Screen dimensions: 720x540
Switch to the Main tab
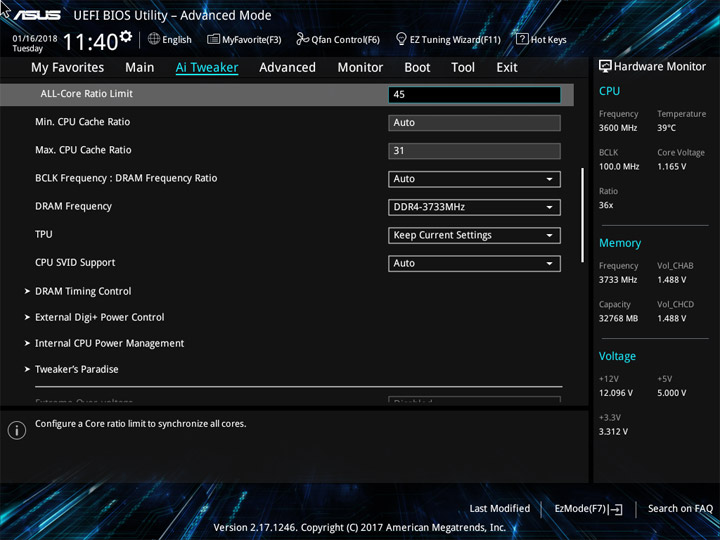click(140, 68)
